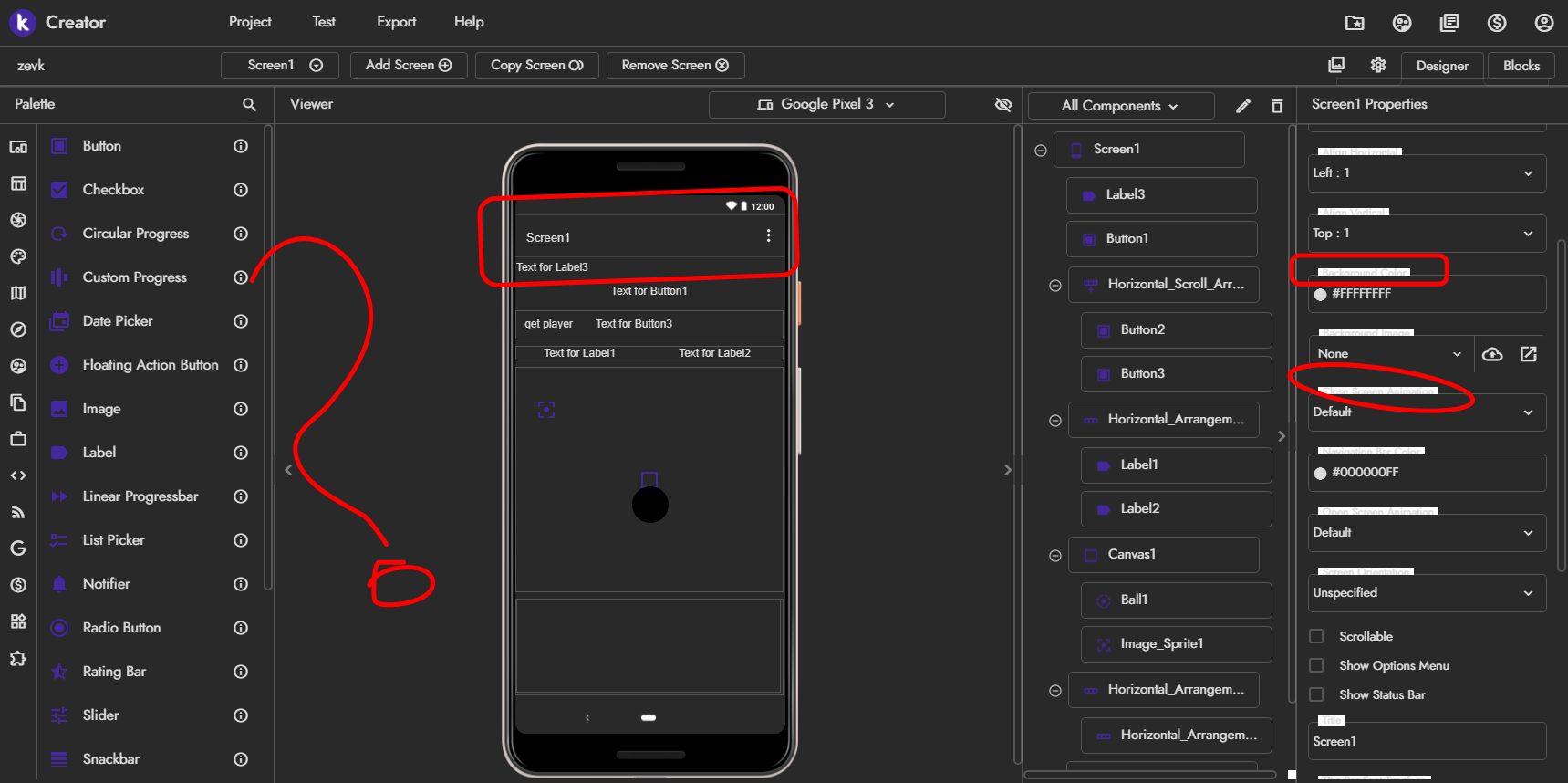Open the Export menu
This screenshot has height=783, width=1568.
click(396, 22)
